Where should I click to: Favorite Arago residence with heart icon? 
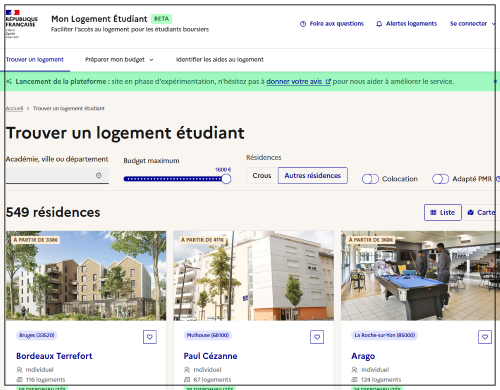(x=485, y=337)
